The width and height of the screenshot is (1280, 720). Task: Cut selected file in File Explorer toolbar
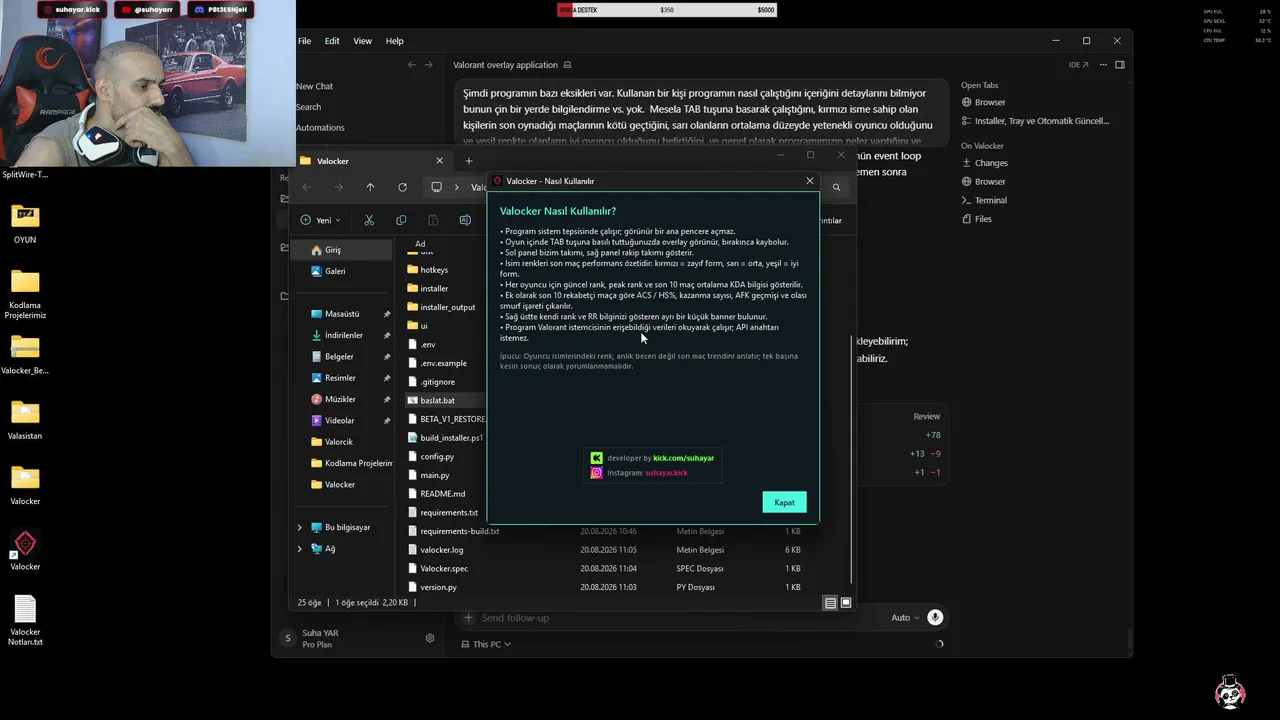pyautogui.click(x=369, y=220)
